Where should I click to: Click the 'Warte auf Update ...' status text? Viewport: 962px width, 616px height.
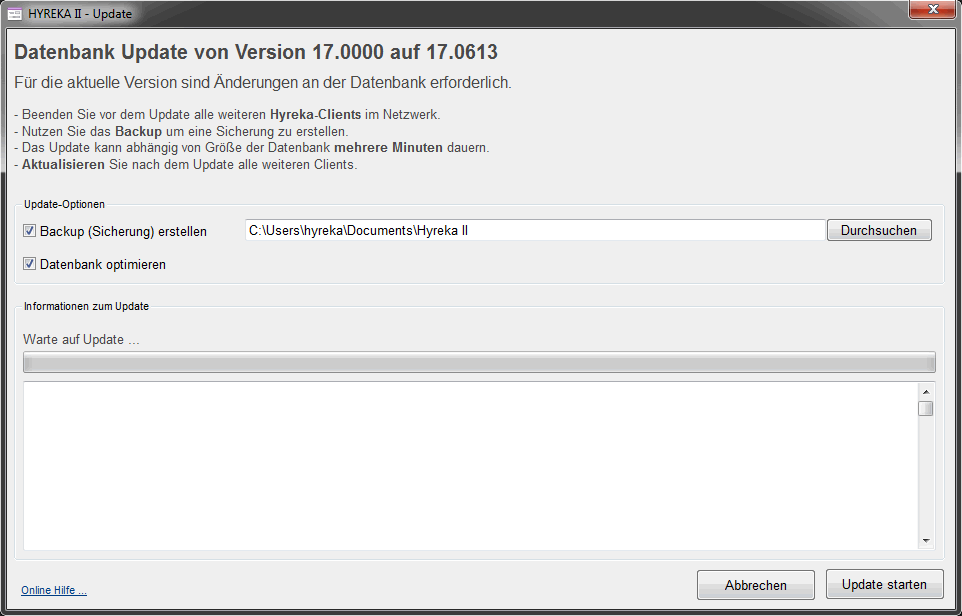click(x=81, y=339)
